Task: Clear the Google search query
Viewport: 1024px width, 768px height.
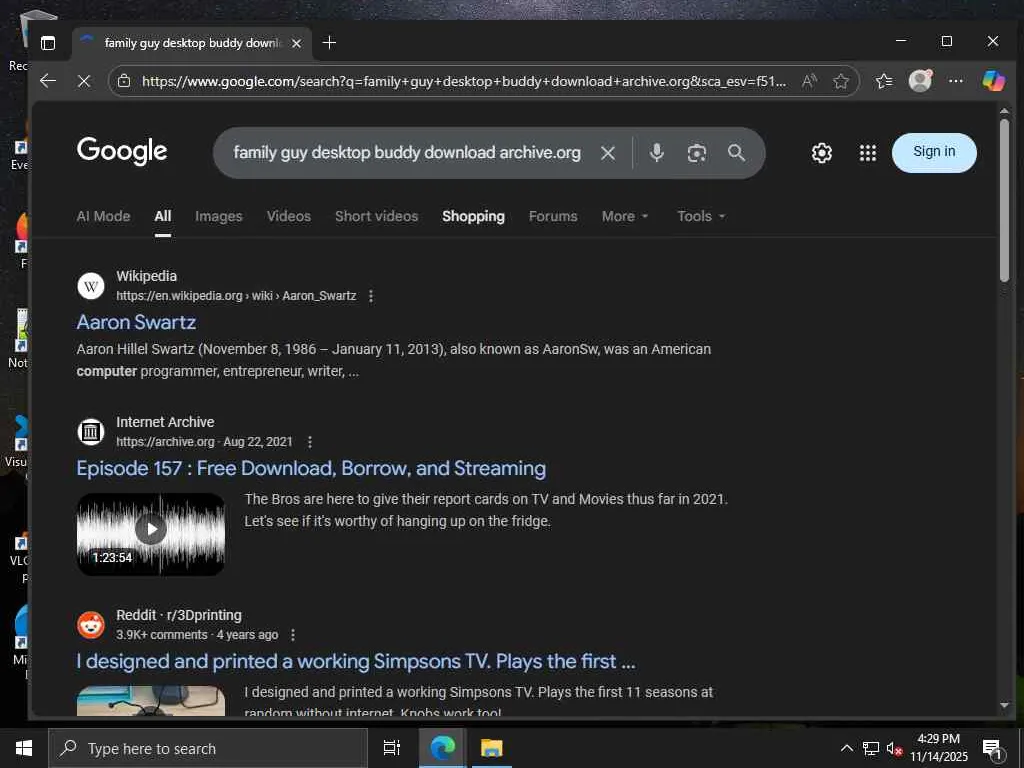Action: tap(608, 153)
